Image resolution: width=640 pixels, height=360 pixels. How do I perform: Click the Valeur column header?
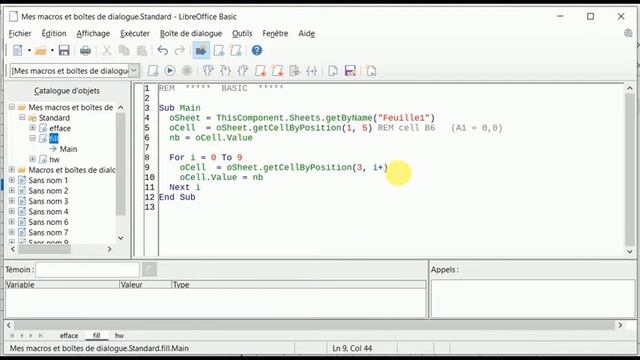point(145,284)
